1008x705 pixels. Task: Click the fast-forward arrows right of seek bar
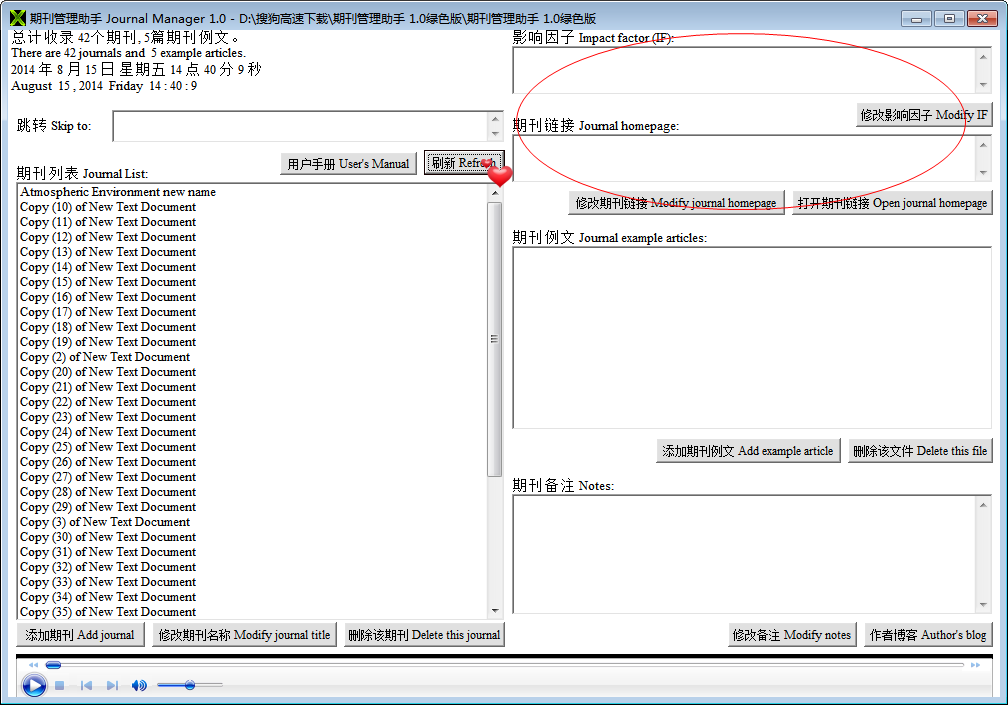[975, 665]
